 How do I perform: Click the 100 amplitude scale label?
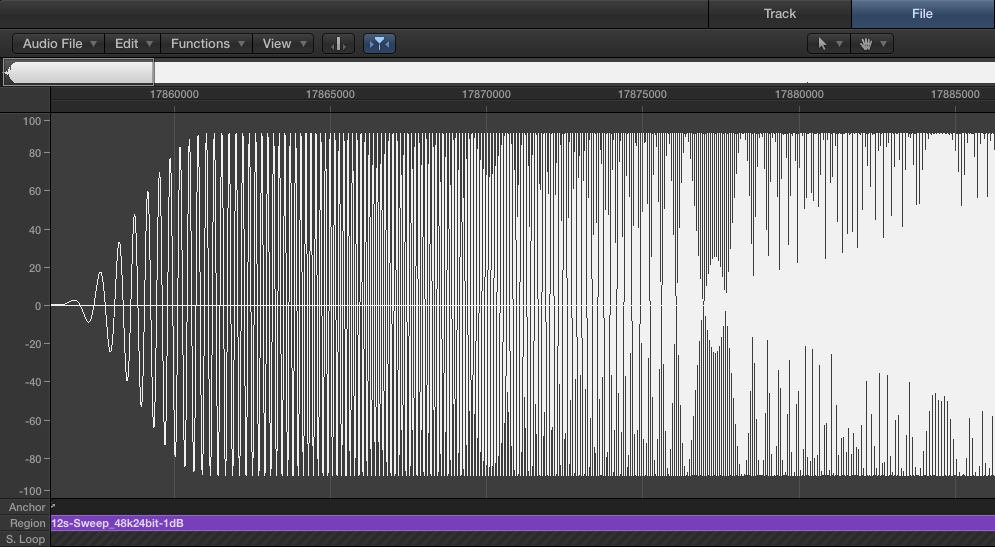tap(32, 121)
